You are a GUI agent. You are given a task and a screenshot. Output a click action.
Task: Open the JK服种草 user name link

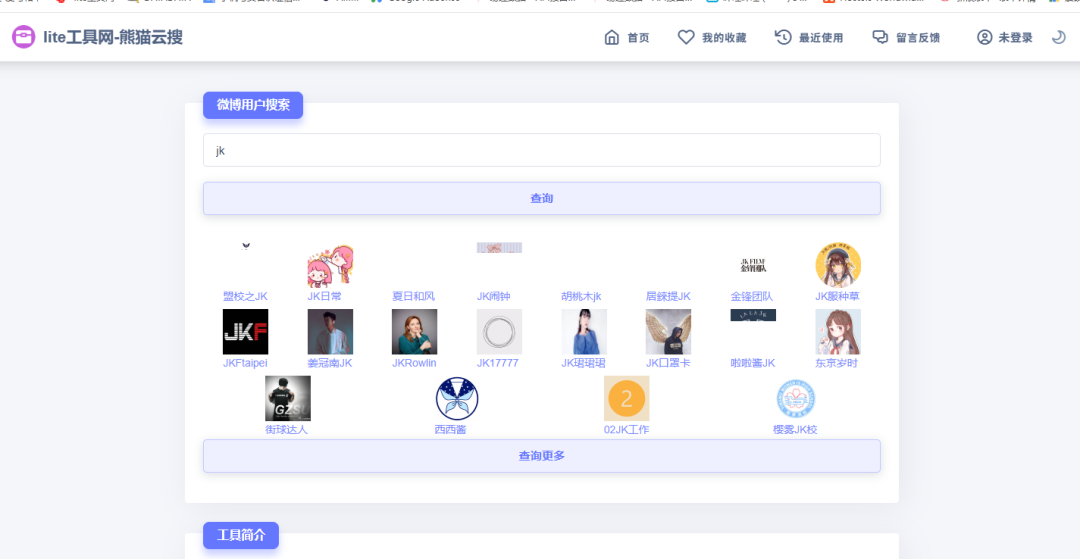point(837,296)
